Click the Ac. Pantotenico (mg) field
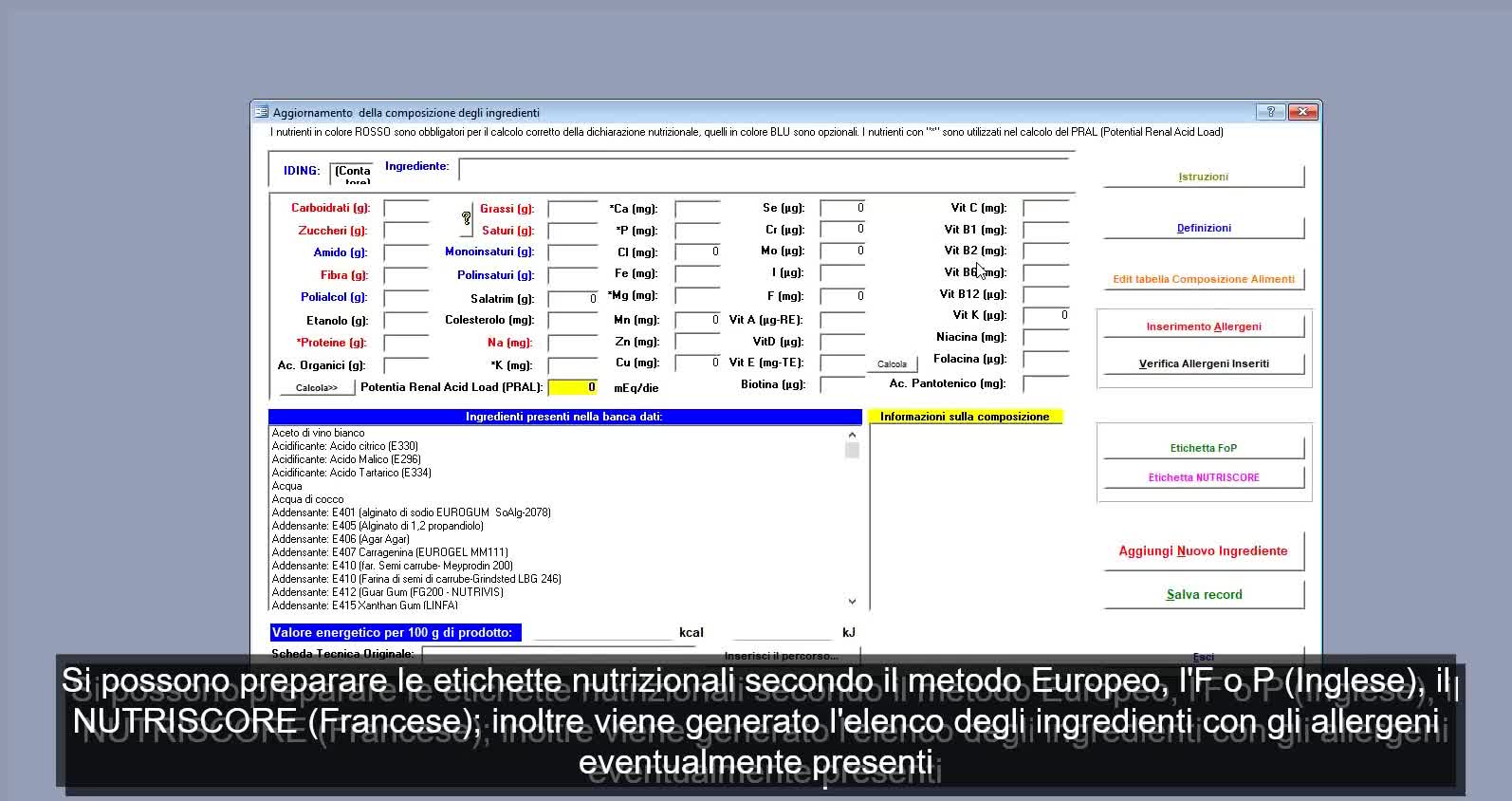The width and height of the screenshot is (1512, 801). [1046, 384]
